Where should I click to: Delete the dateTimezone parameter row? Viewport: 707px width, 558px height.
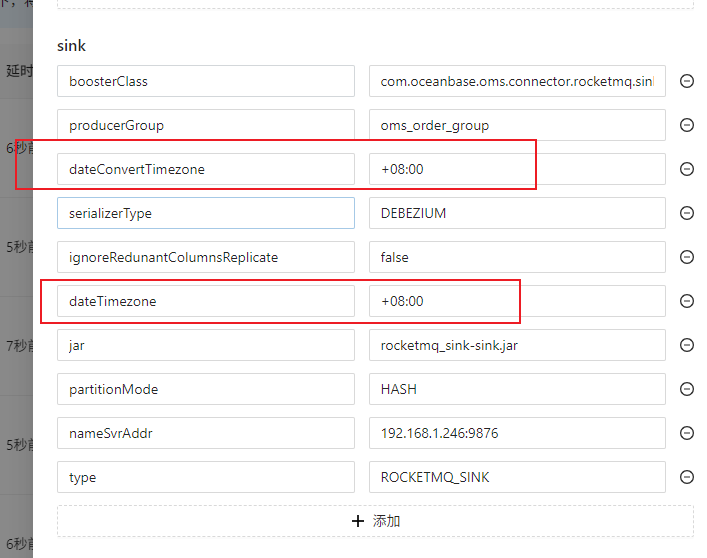687,301
